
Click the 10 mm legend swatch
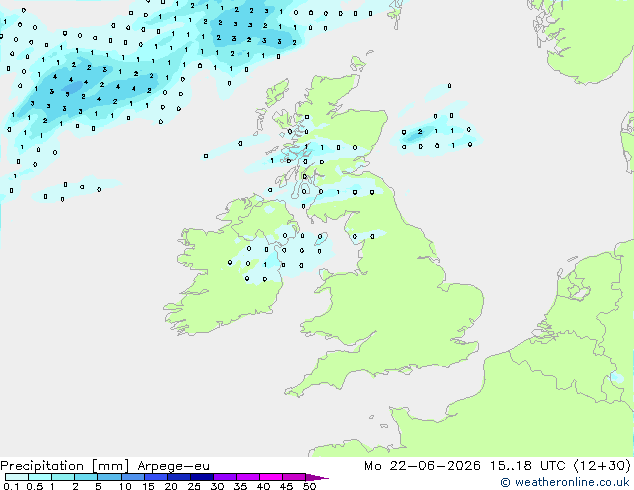pyautogui.click(x=132, y=477)
